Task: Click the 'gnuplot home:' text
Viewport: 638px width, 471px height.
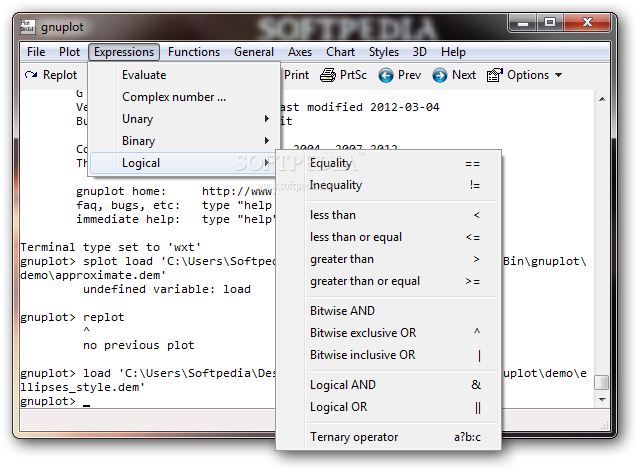Action: 121,191
